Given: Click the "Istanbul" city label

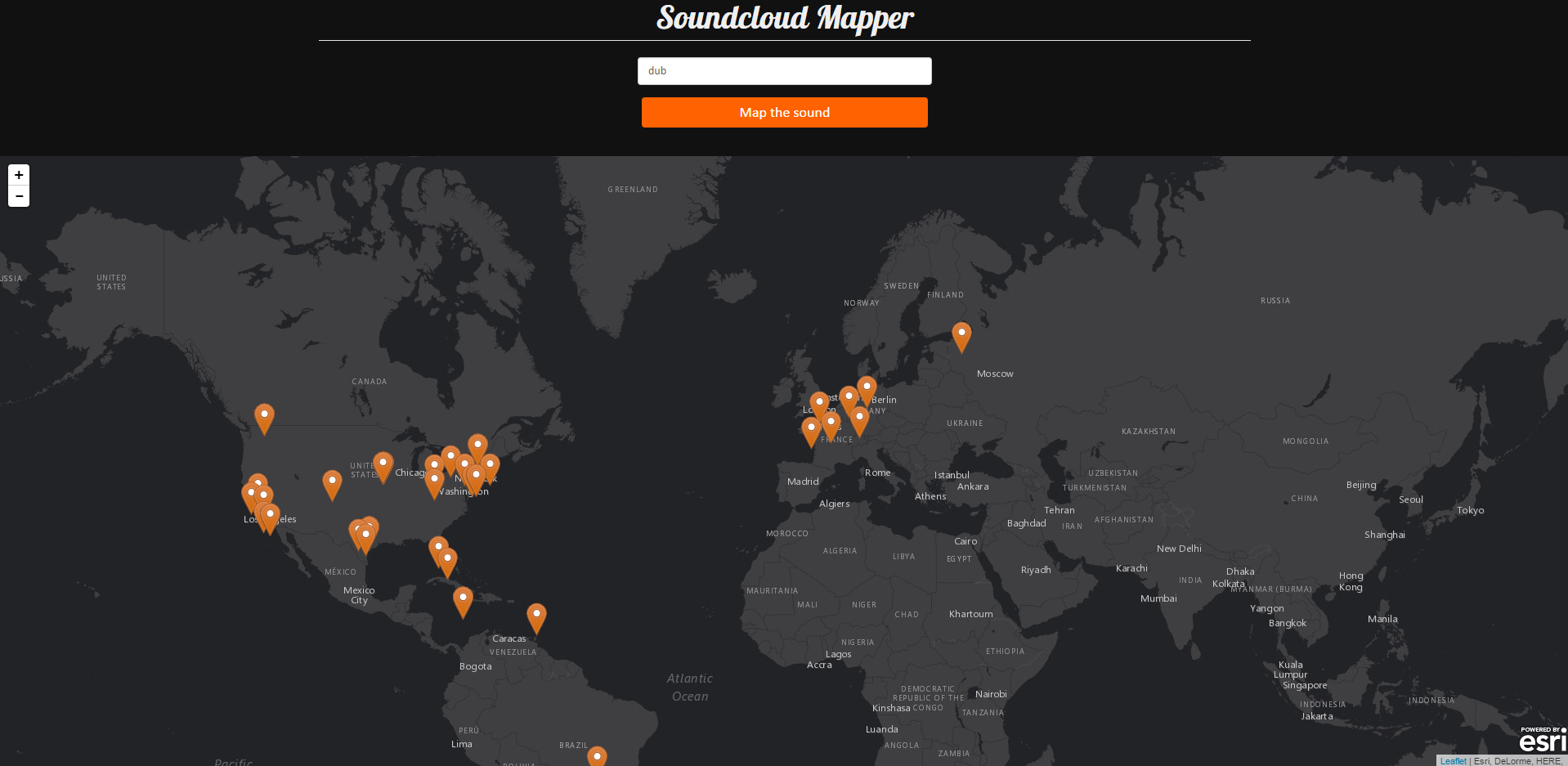Looking at the screenshot, I should (952, 475).
